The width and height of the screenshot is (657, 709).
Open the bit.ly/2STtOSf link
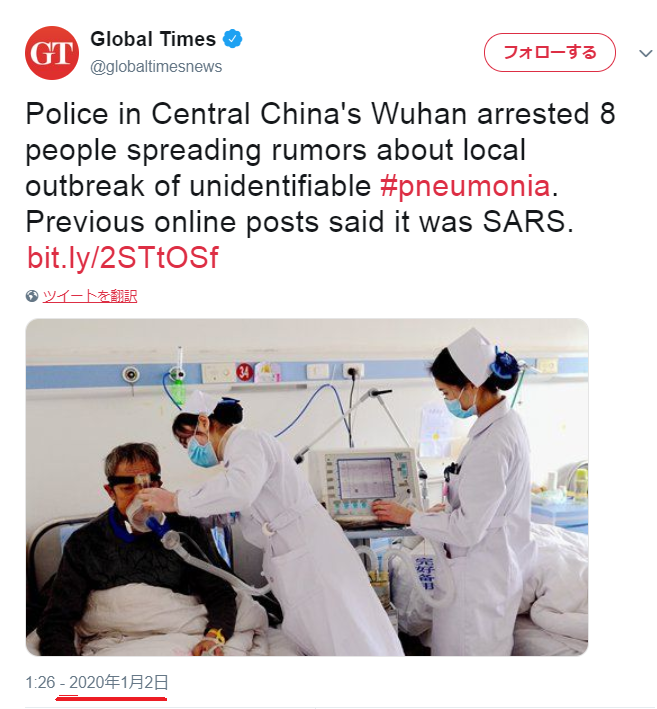pyautogui.click(x=123, y=258)
